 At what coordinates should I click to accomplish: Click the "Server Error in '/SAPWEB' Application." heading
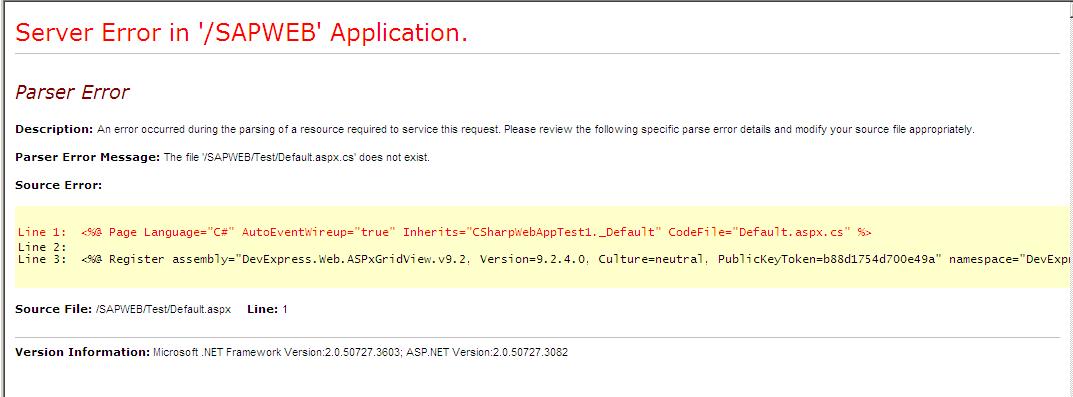pos(242,32)
